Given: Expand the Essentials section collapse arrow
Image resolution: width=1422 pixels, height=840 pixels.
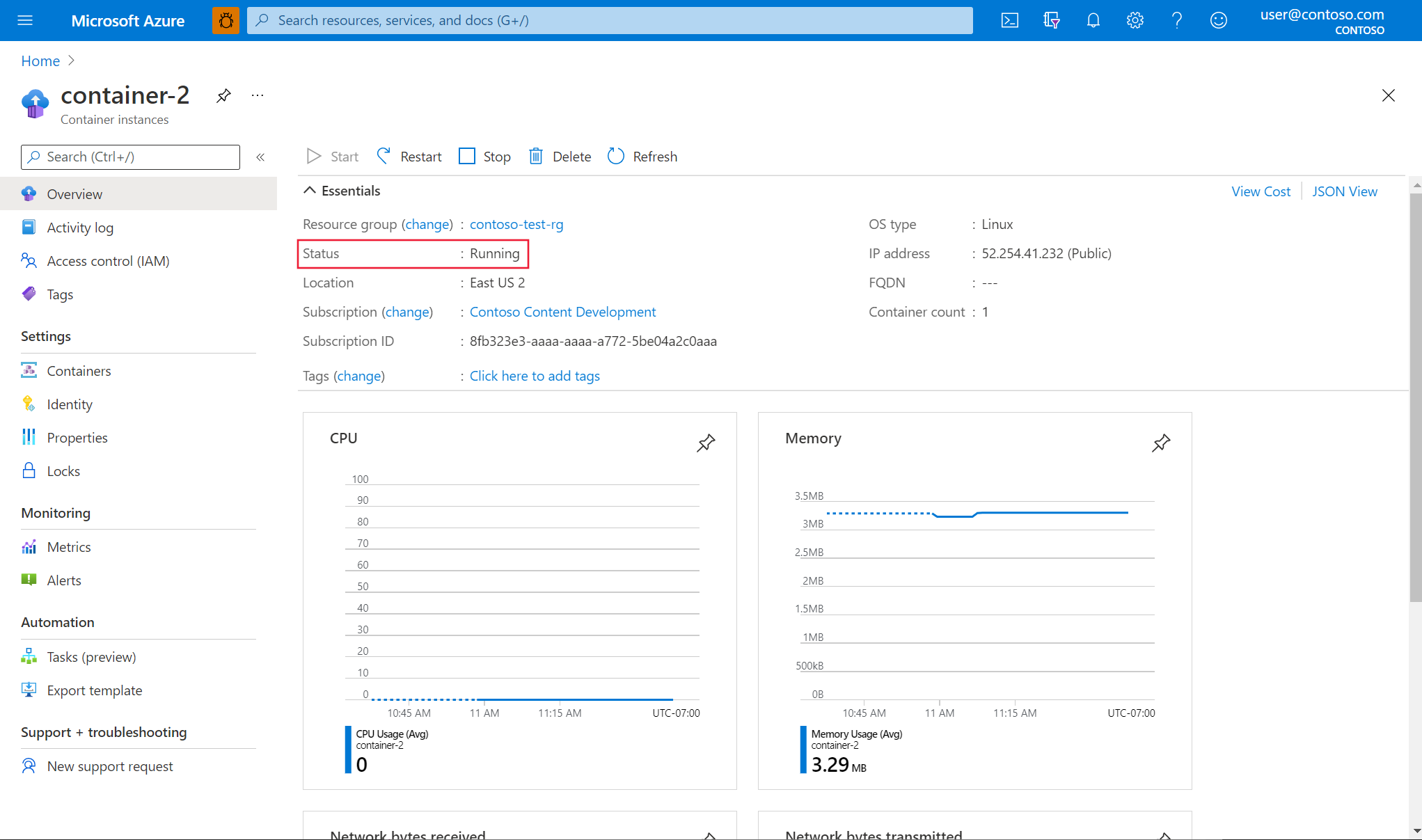Looking at the screenshot, I should [x=311, y=191].
